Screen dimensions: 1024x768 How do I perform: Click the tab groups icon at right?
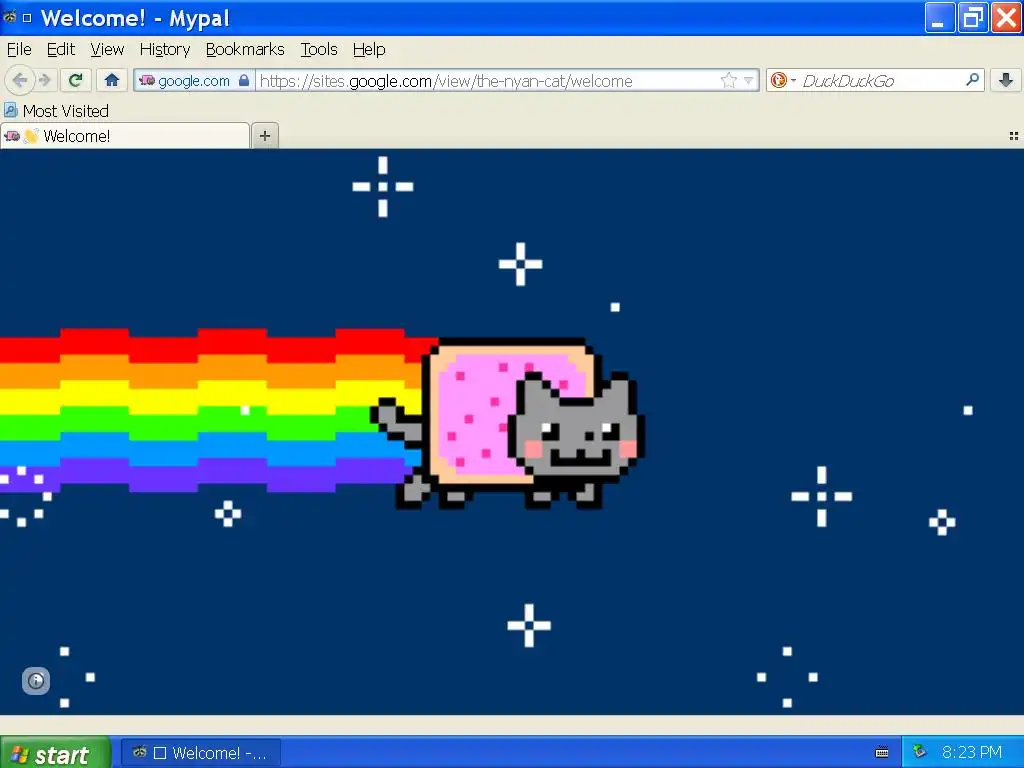1014,136
